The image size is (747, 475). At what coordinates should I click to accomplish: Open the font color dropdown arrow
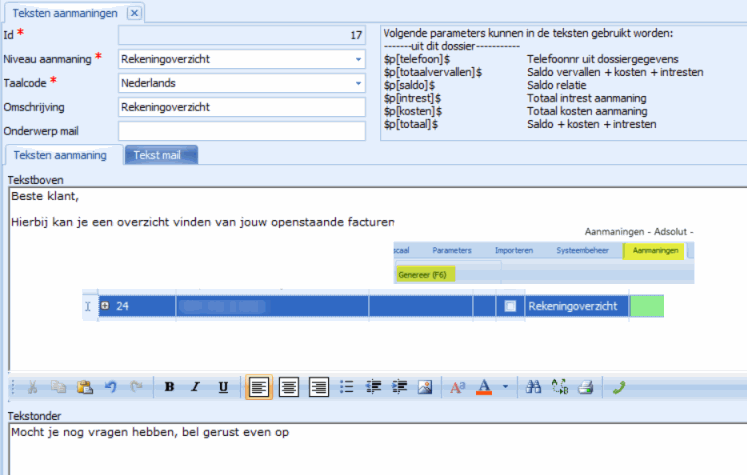505,387
